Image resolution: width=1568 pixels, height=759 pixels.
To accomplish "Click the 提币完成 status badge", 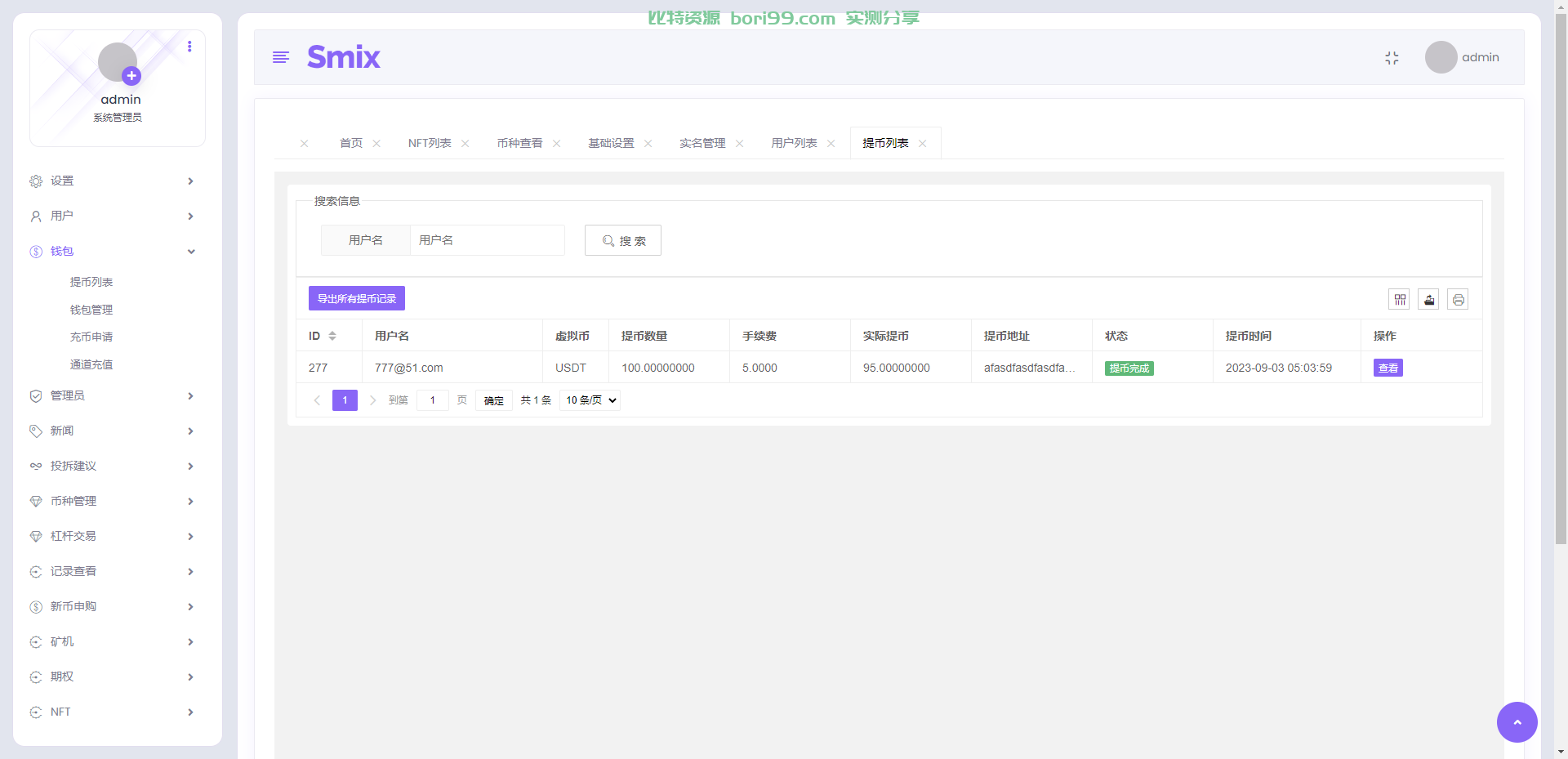I will click(x=1129, y=368).
